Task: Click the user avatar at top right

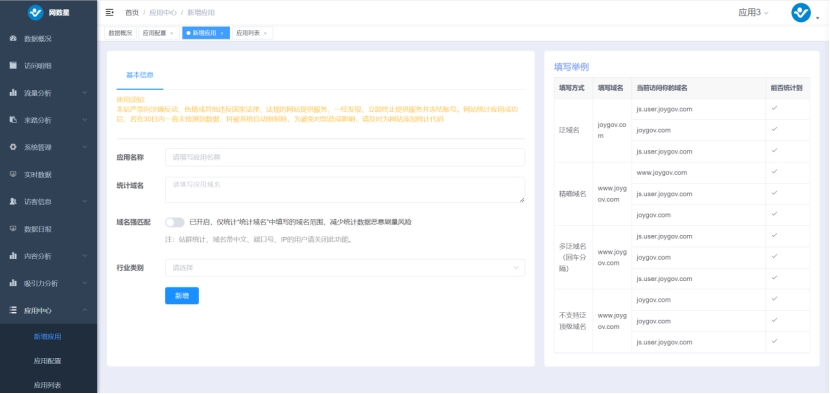Action: (x=801, y=13)
